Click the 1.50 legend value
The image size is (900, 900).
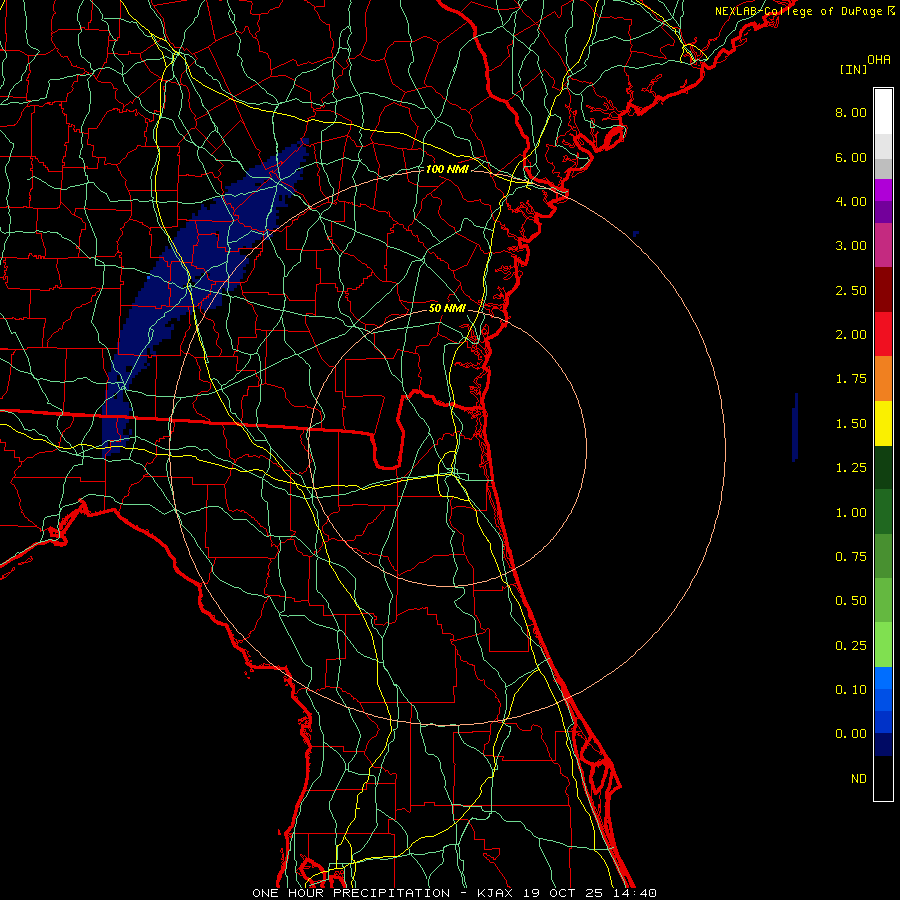point(851,424)
